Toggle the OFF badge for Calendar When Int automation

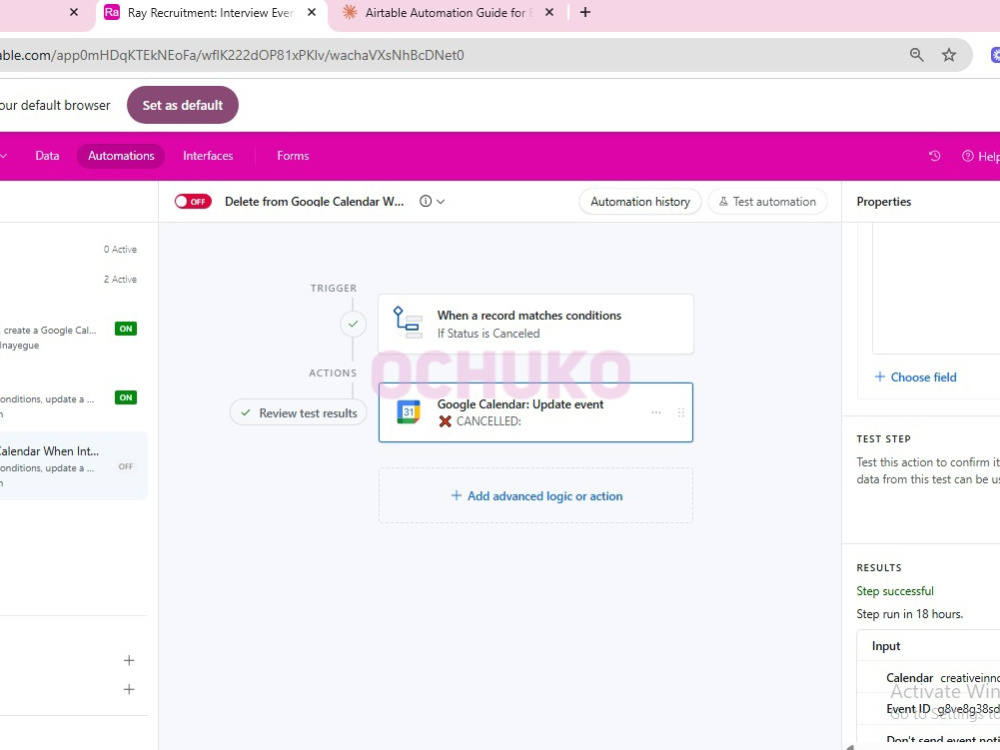(x=126, y=466)
